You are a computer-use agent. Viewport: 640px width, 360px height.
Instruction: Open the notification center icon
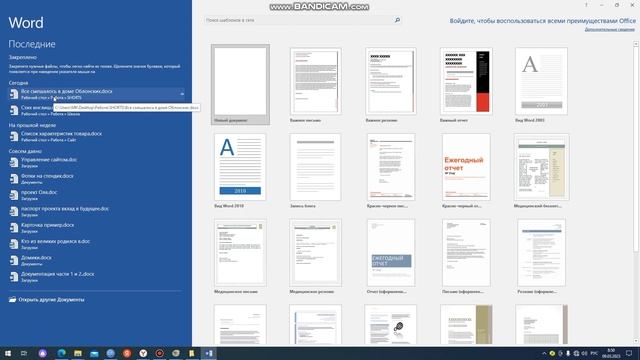pos(629,353)
